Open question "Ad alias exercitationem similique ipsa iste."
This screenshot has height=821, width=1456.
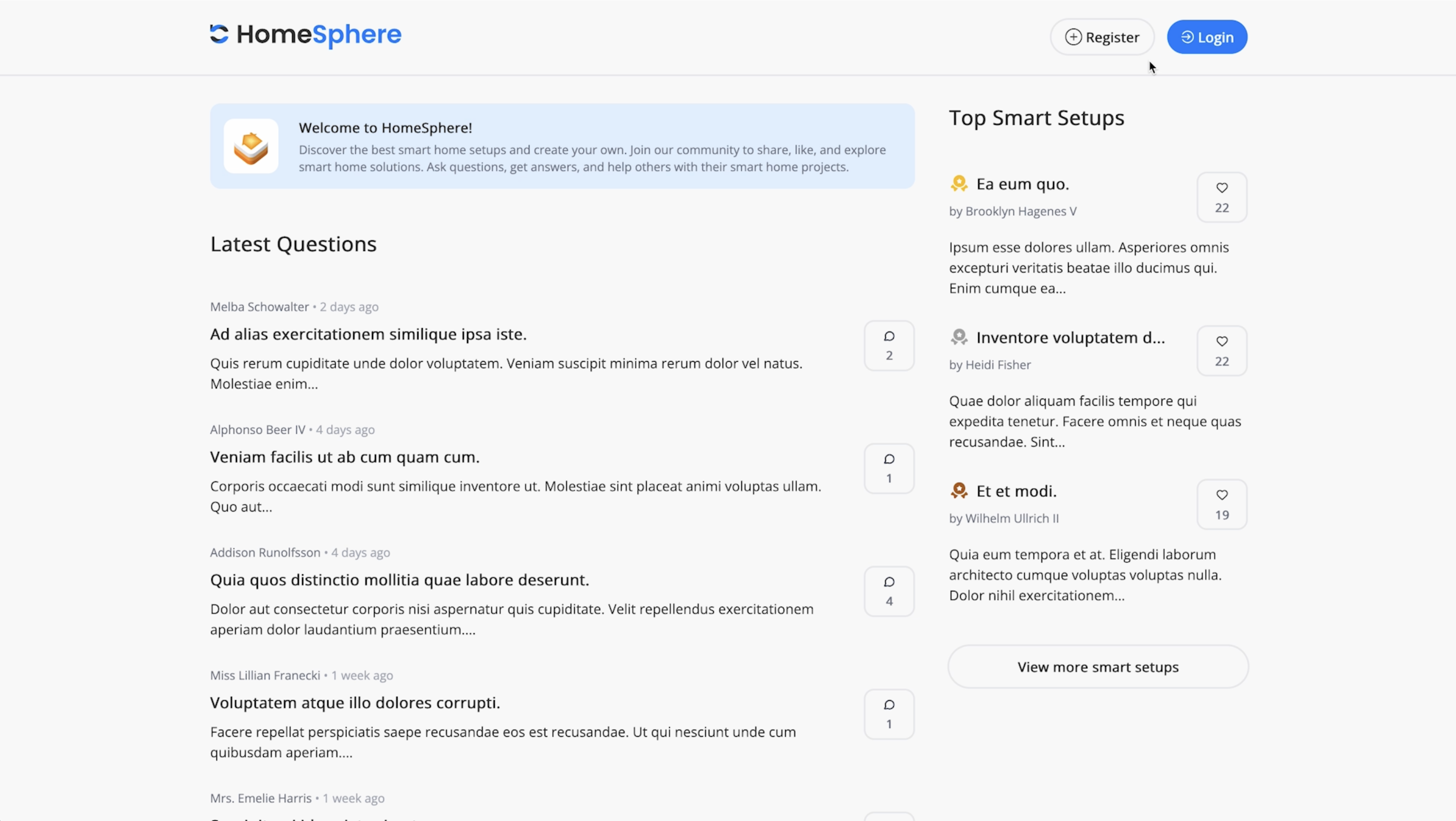click(369, 335)
